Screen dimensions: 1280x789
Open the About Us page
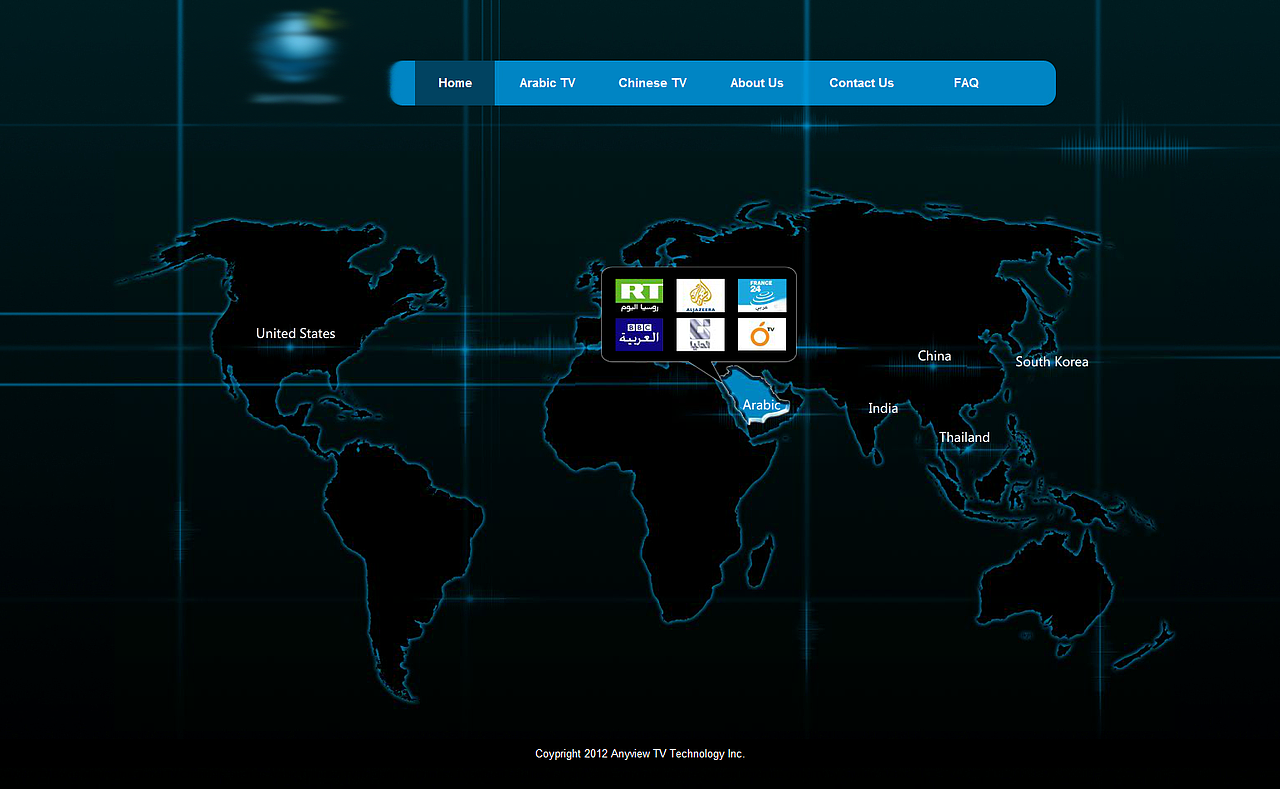(x=757, y=83)
